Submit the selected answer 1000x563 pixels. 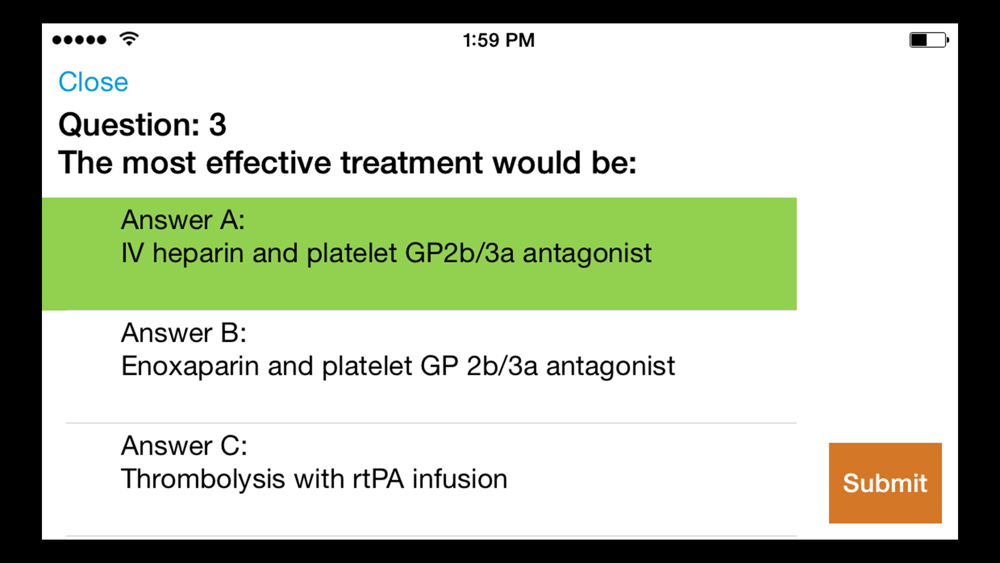pos(885,483)
